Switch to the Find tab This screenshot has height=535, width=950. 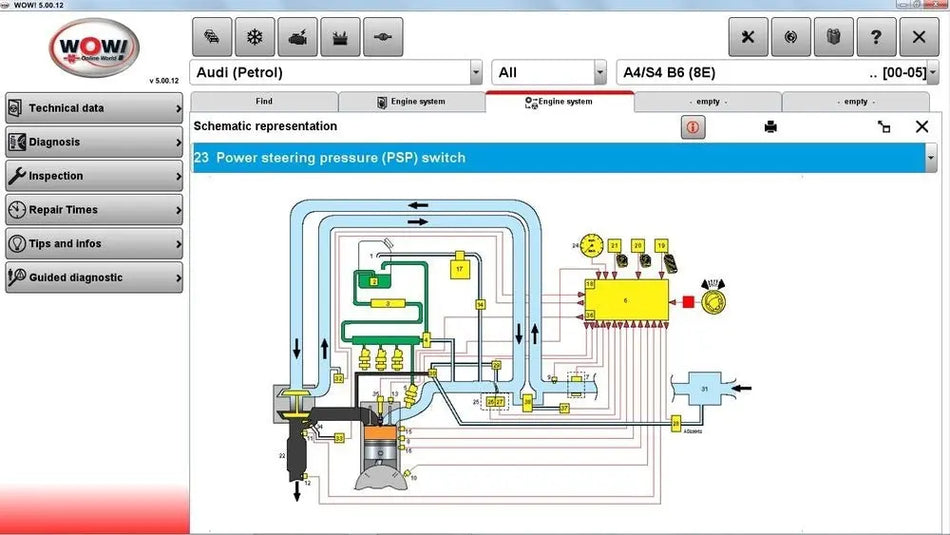(264, 101)
